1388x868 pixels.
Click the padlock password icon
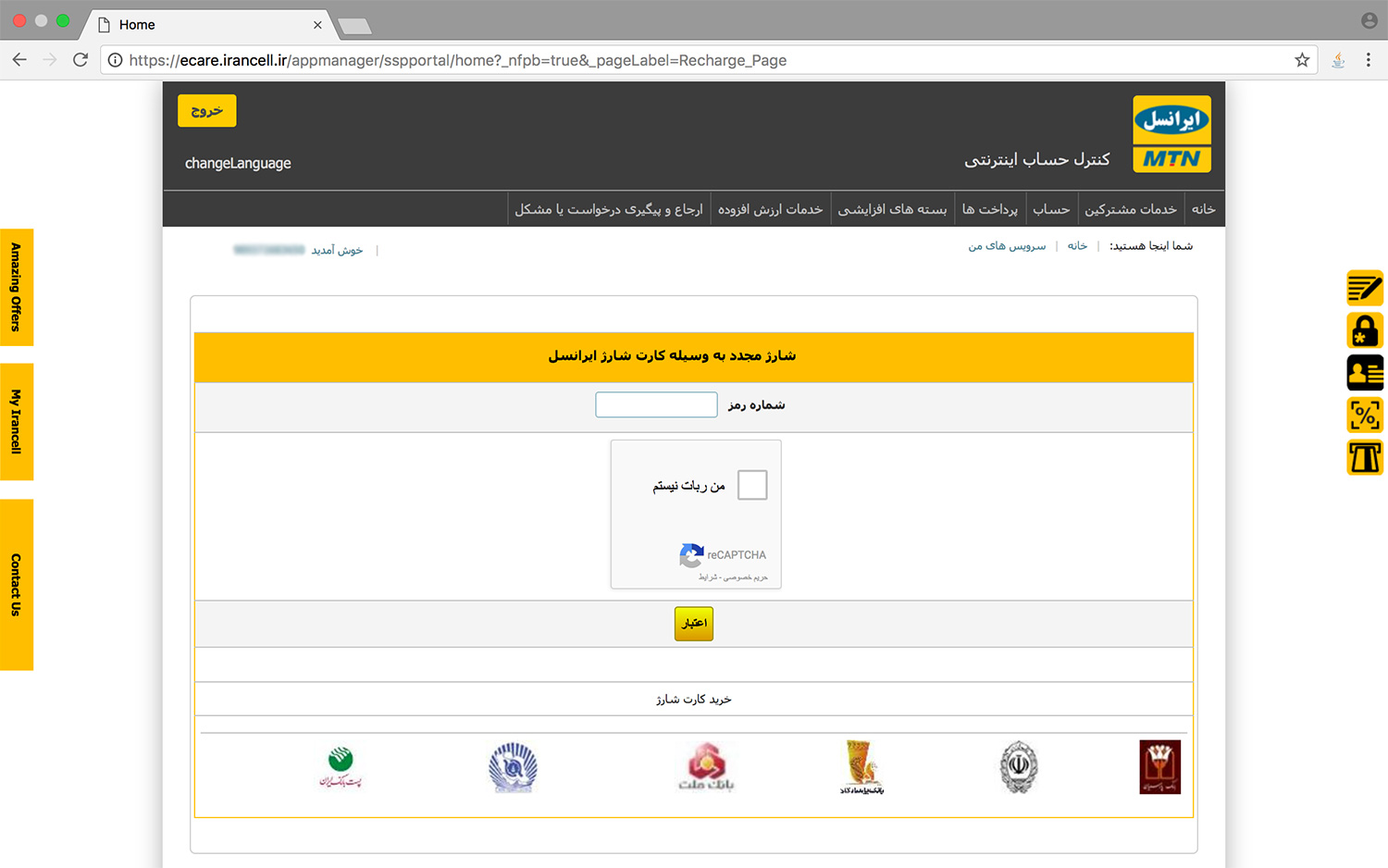pos(1365,330)
